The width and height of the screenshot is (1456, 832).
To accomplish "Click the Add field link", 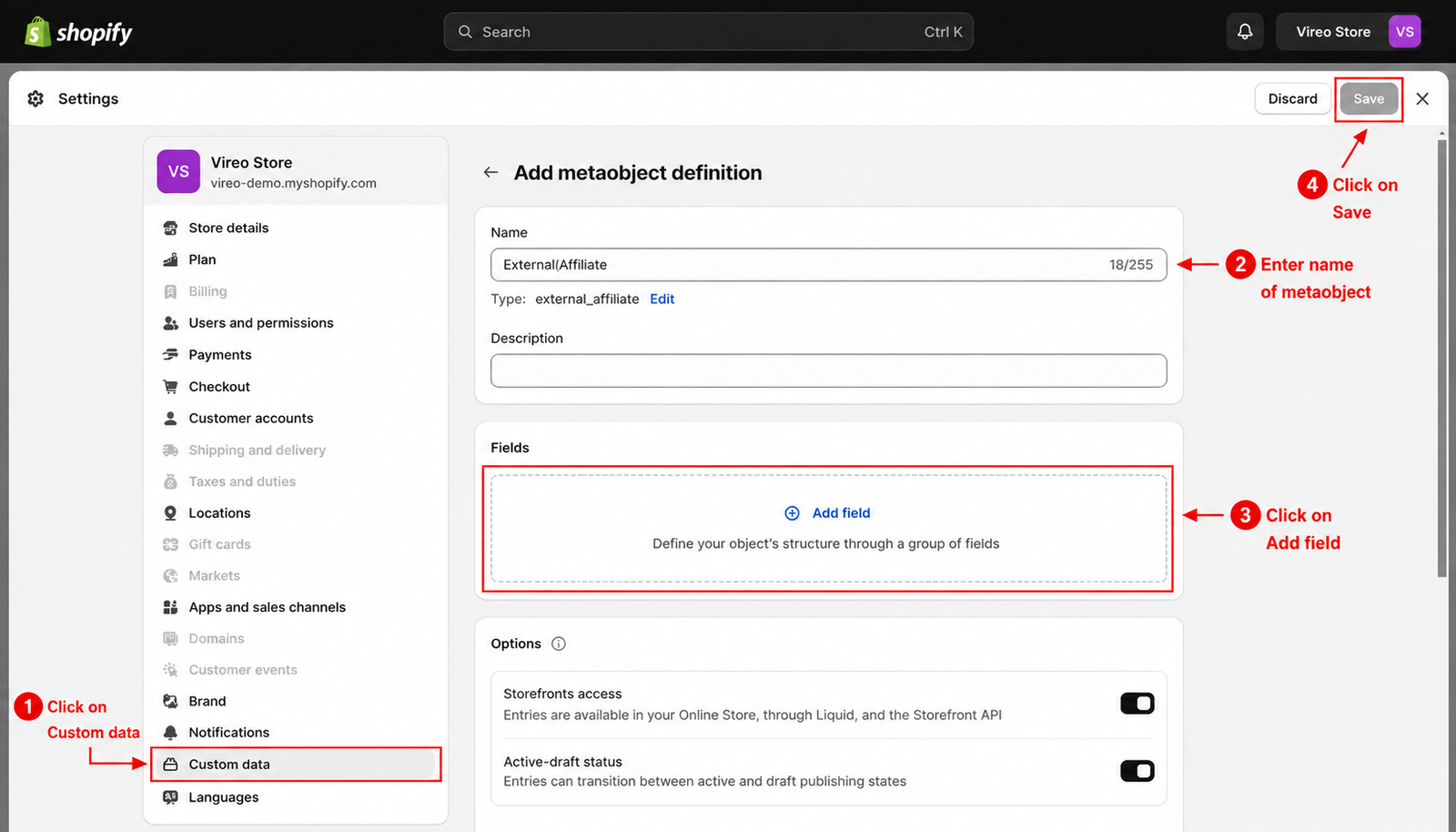I will (x=841, y=513).
